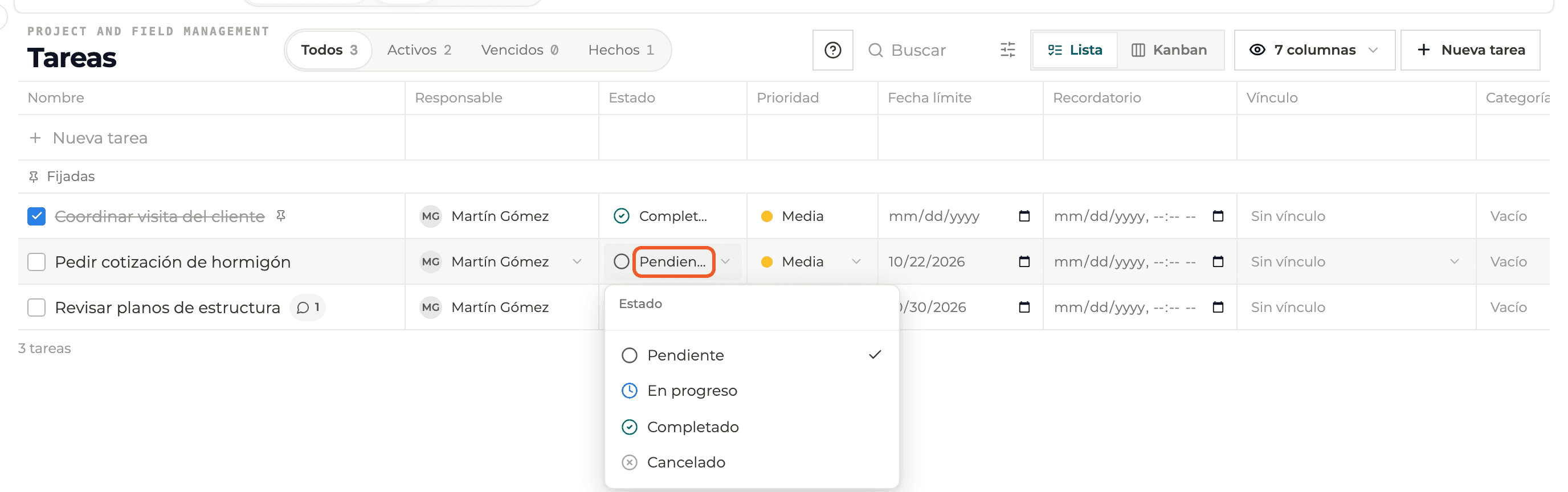Check Revisar planos de estructura checkbox
1568x492 pixels.
point(36,307)
